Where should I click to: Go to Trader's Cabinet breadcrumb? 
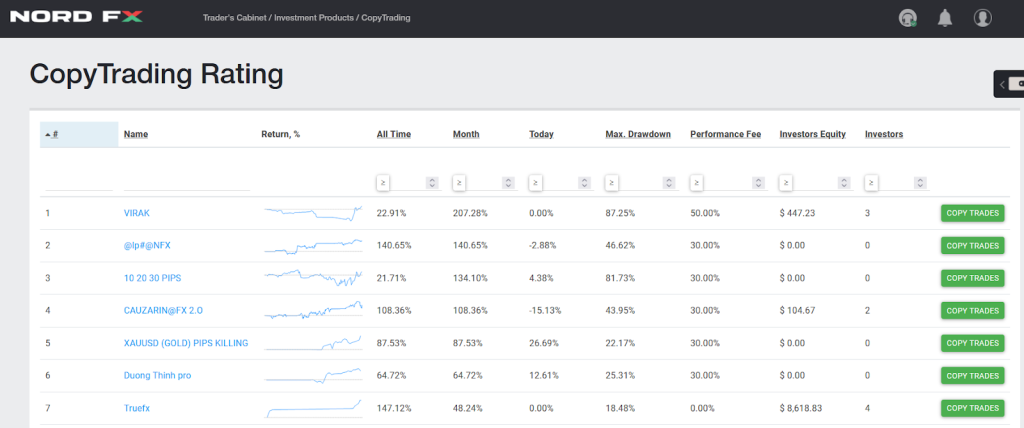coord(234,18)
